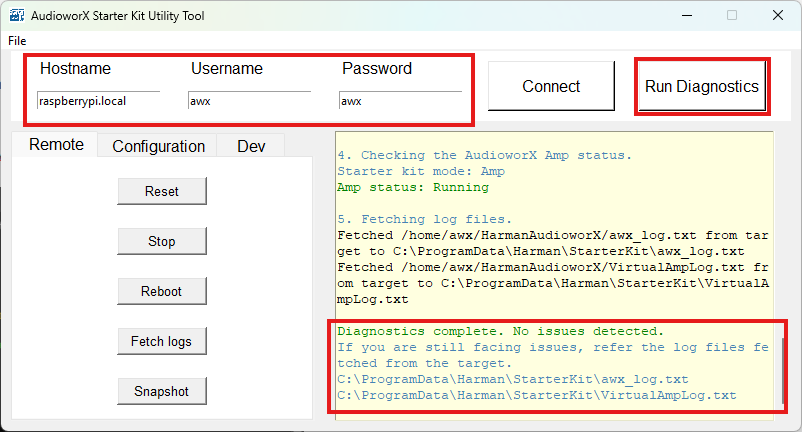Click the Snapshot button

tap(162, 392)
